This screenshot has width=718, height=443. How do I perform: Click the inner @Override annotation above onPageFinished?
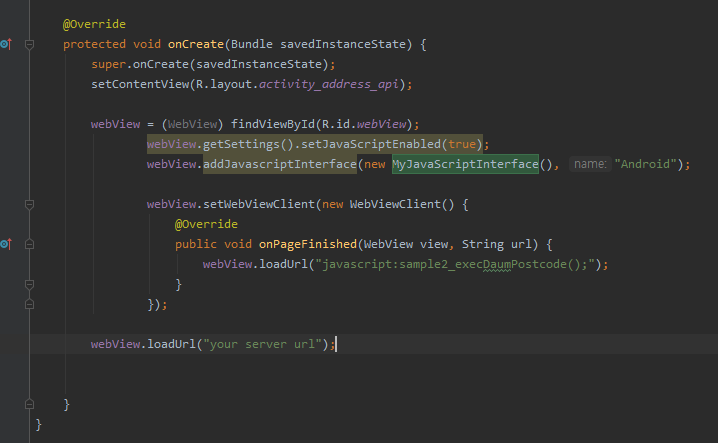(x=207, y=224)
